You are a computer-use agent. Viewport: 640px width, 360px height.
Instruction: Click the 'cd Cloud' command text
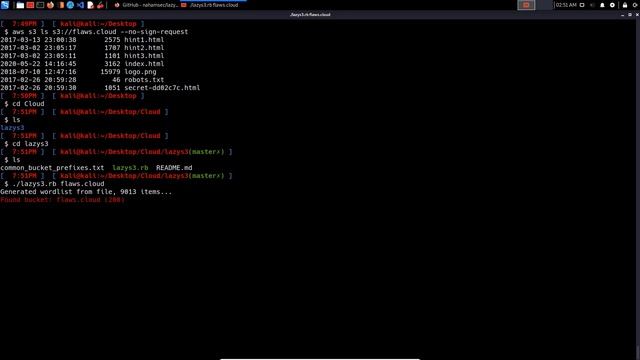(x=28, y=104)
